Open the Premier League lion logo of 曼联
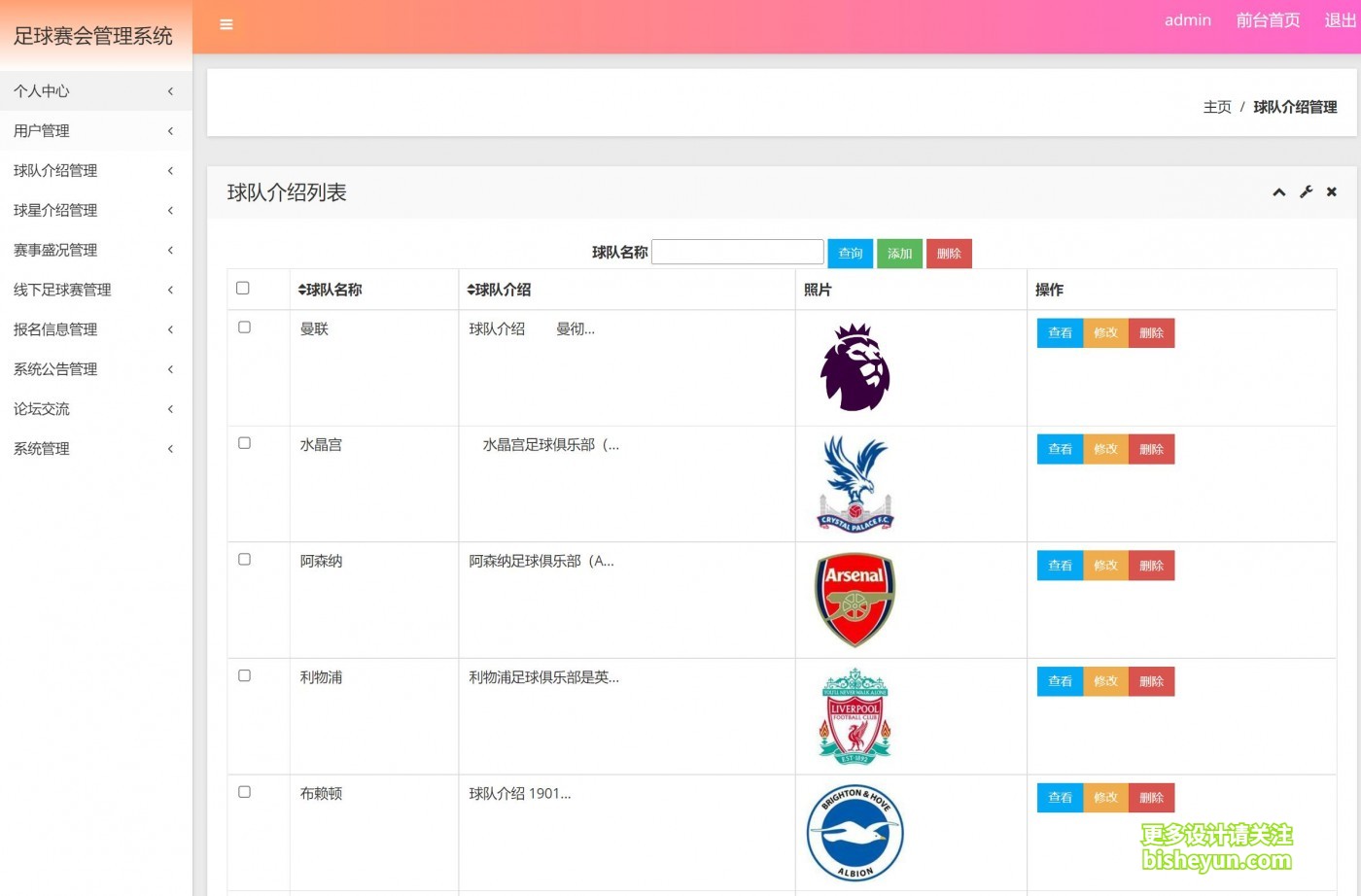This screenshot has height=896, width=1361. pos(855,367)
